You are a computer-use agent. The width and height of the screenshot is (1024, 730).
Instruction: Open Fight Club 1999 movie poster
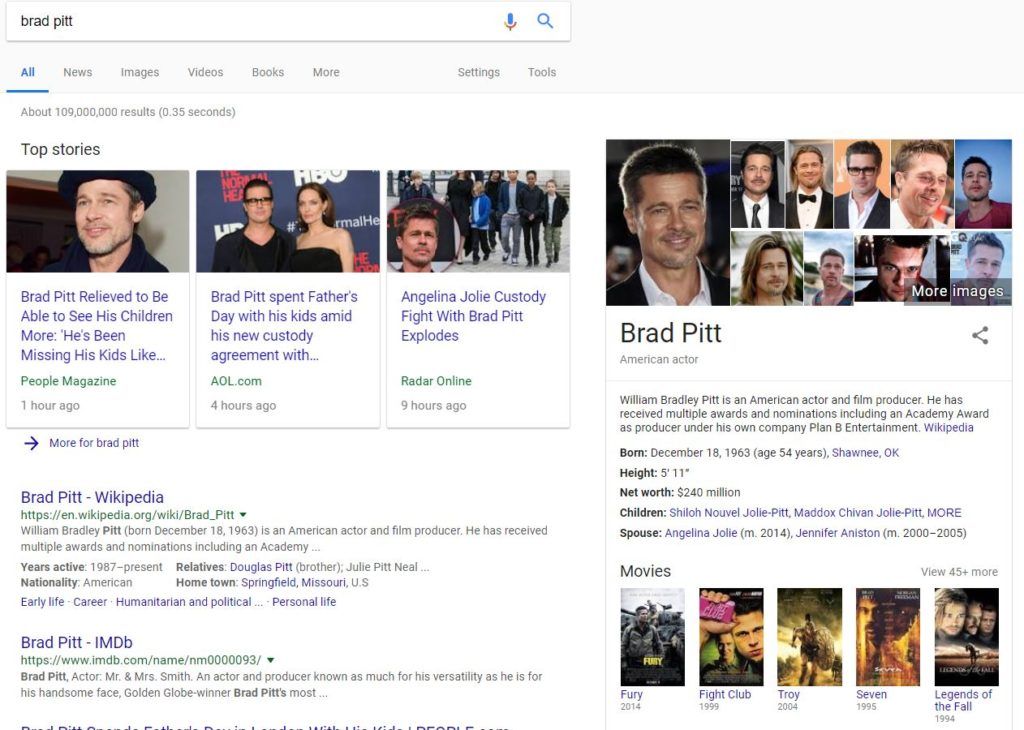(x=731, y=637)
